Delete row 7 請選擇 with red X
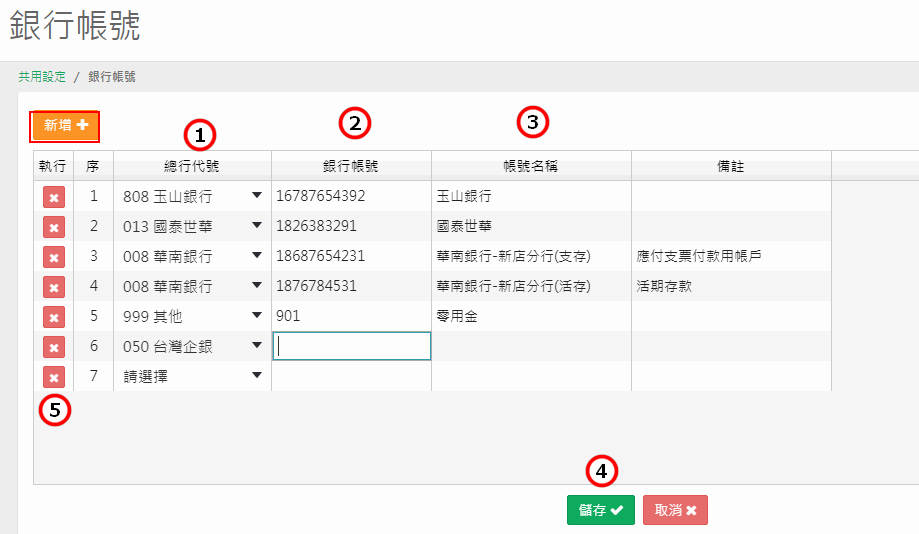The width and height of the screenshot is (919, 534). click(54, 377)
